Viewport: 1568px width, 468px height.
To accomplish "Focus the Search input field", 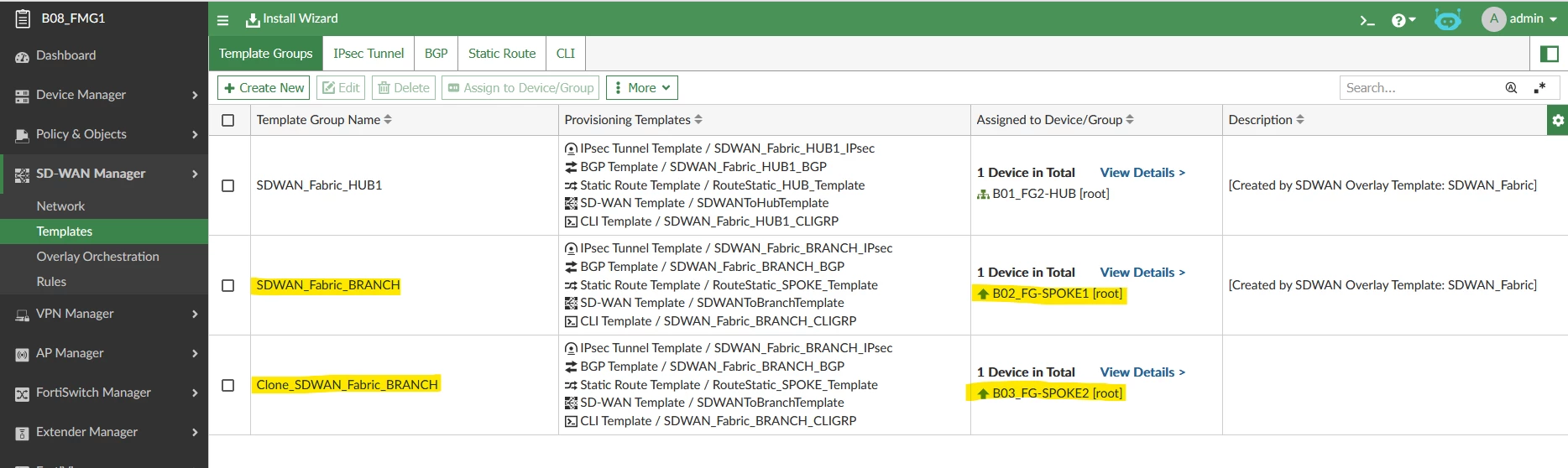I will tap(1421, 87).
